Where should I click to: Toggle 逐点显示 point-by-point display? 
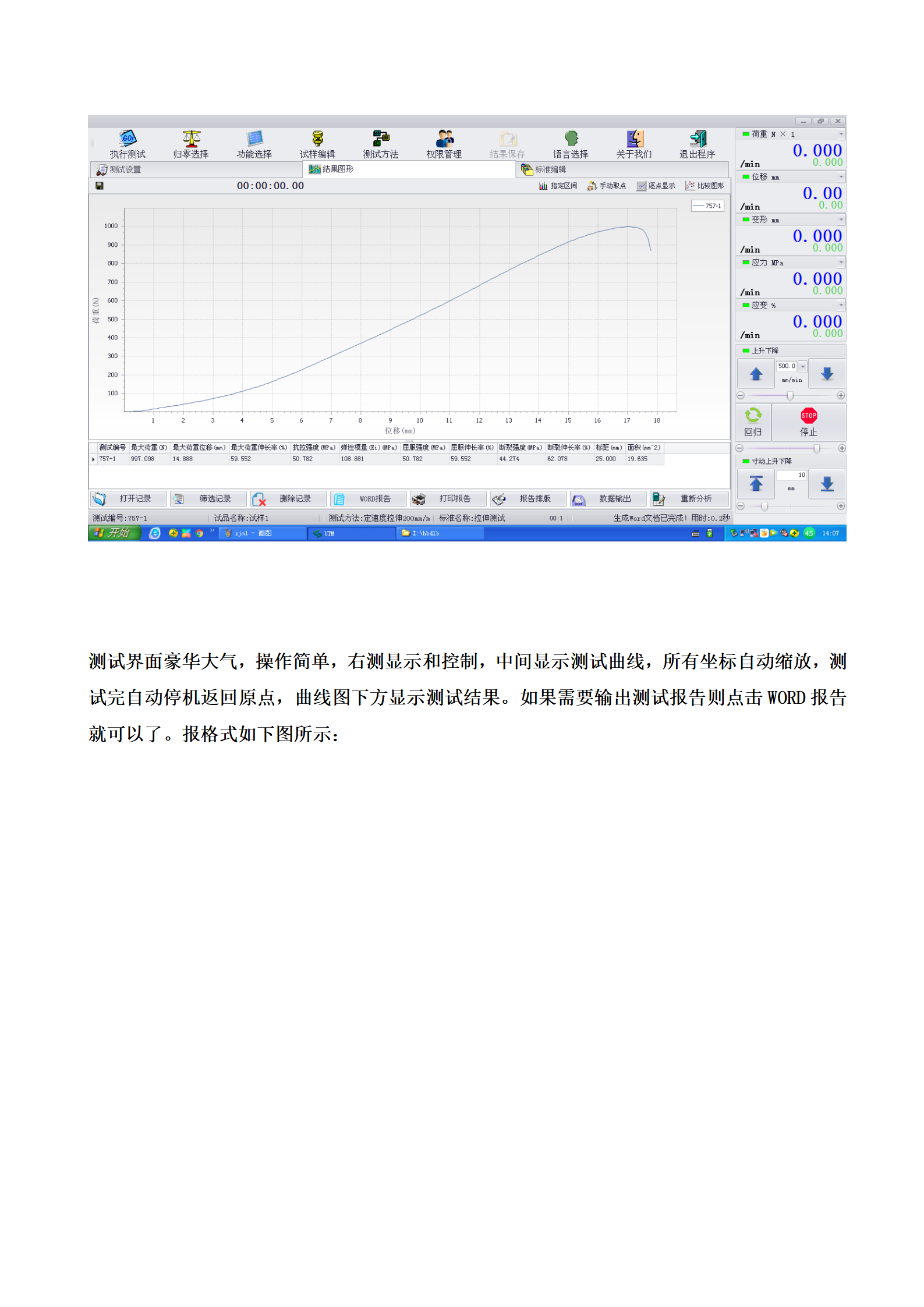[656, 186]
